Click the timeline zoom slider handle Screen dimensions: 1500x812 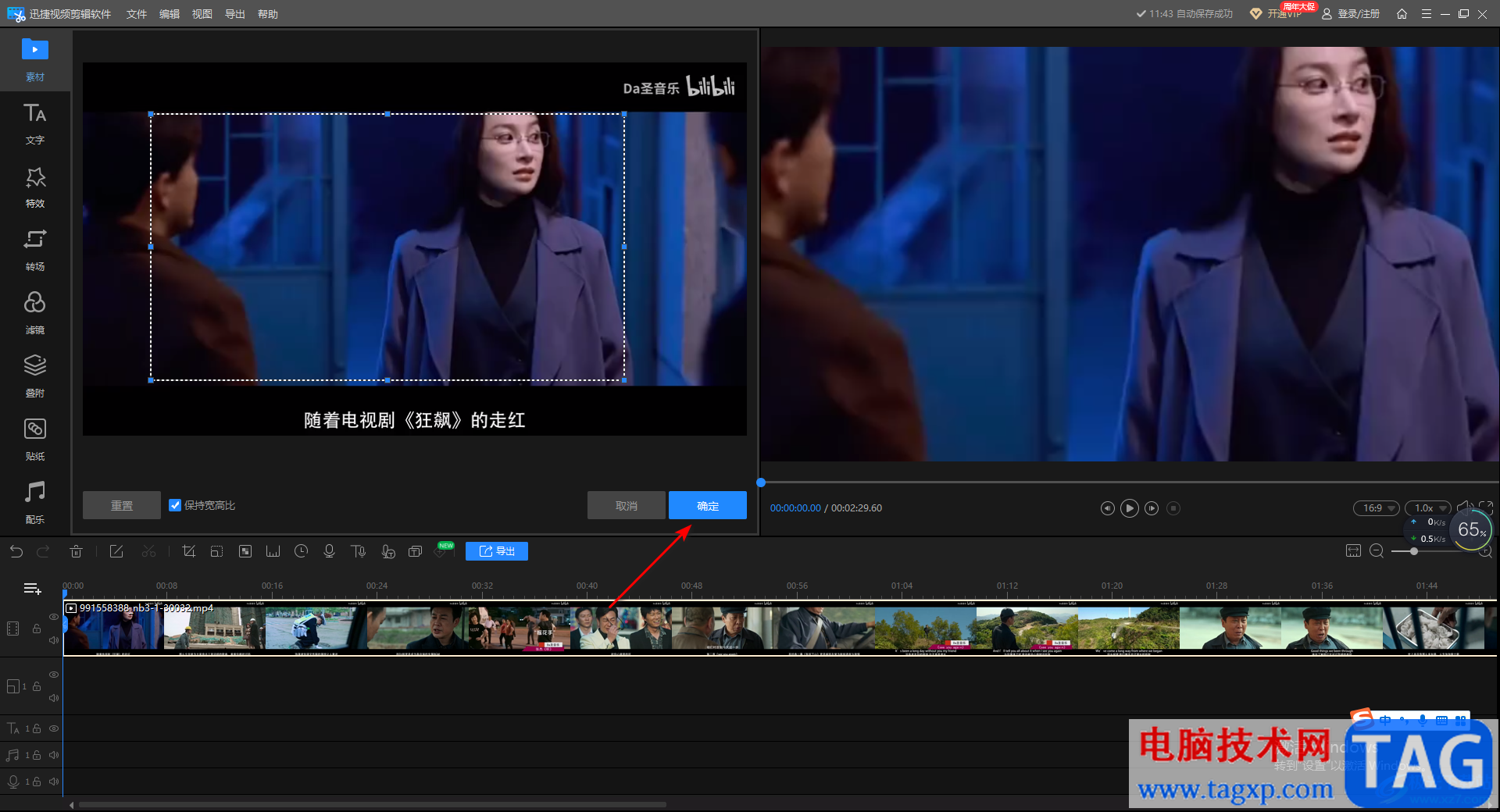pos(1414,551)
